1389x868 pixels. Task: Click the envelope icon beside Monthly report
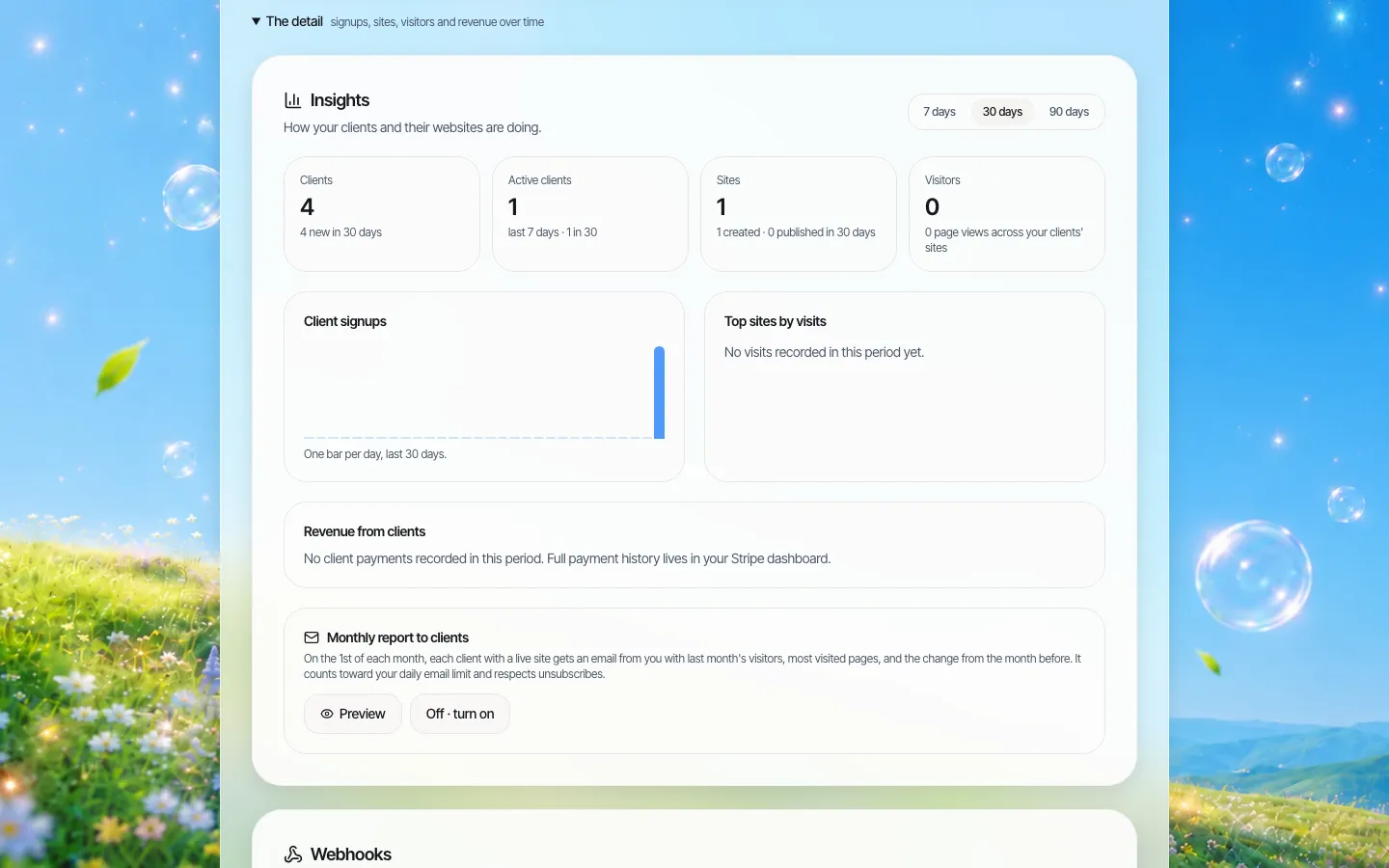pyautogui.click(x=312, y=637)
